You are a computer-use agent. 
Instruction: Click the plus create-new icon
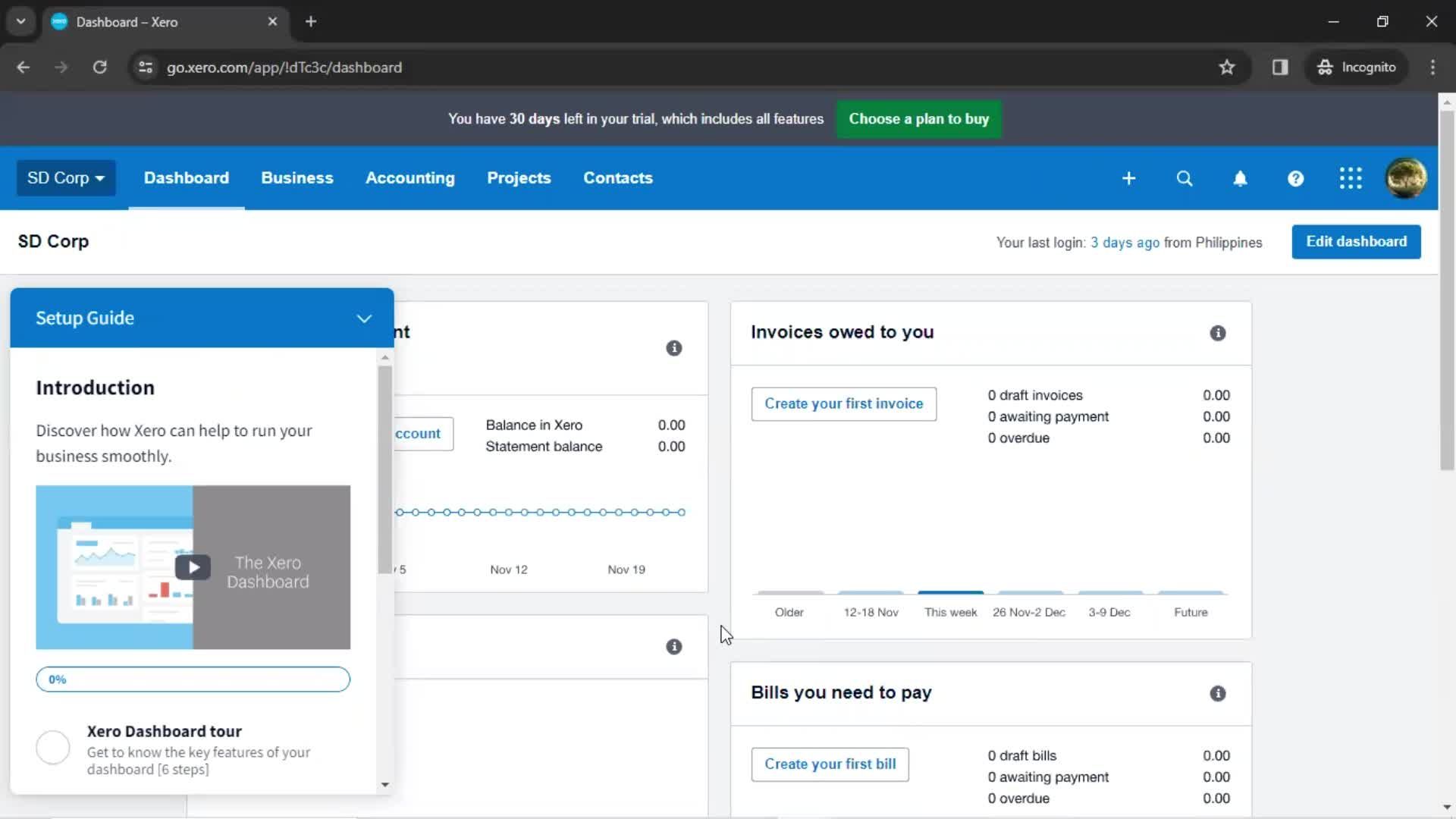click(x=1128, y=178)
